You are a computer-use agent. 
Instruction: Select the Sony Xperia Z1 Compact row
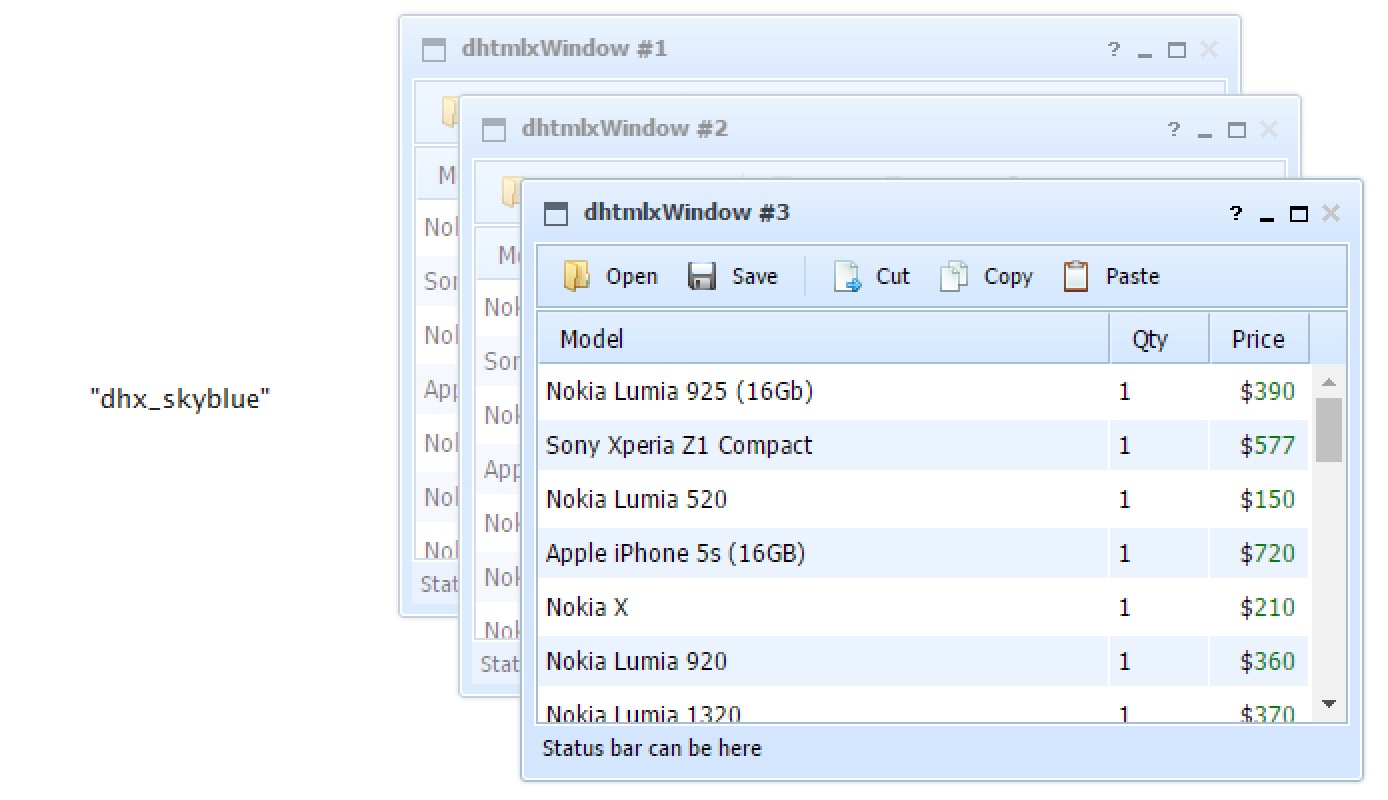tap(923, 445)
